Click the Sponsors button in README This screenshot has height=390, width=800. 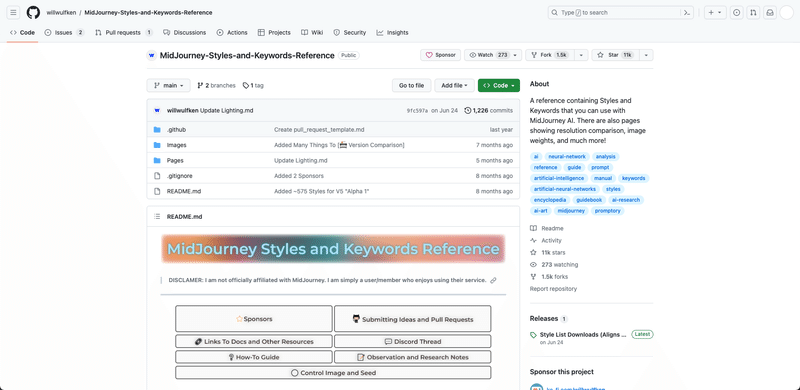click(x=254, y=319)
